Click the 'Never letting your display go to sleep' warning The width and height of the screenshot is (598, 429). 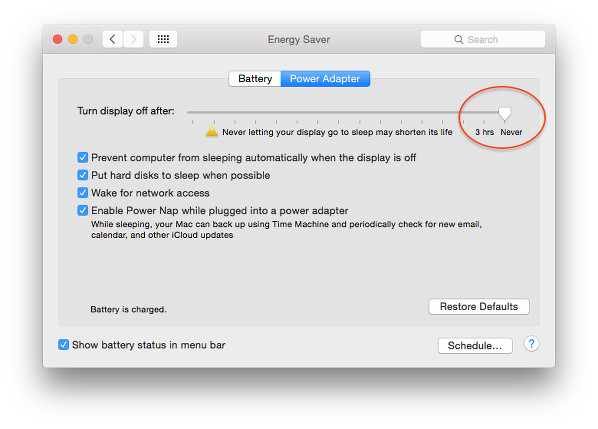click(x=337, y=132)
